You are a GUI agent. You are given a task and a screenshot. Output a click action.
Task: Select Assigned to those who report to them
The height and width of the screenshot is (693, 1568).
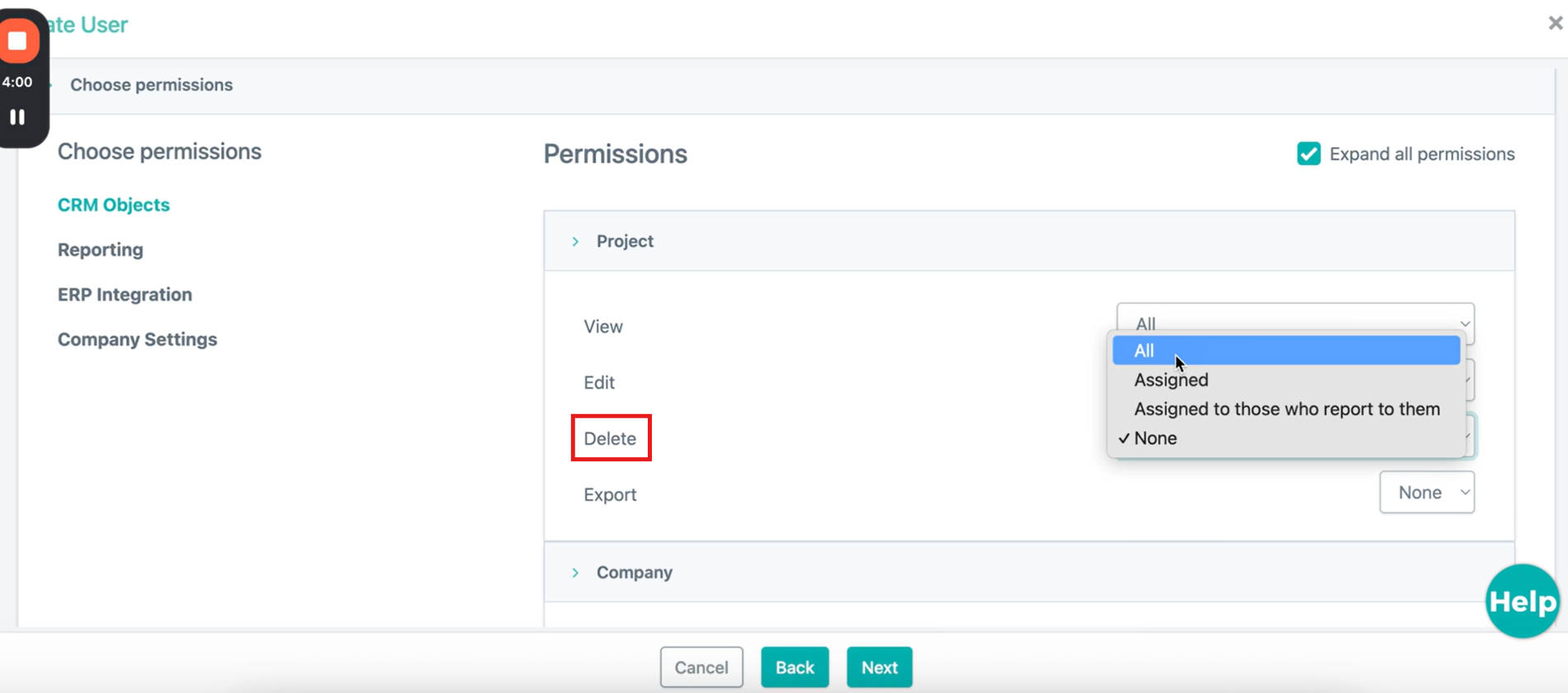(x=1286, y=409)
